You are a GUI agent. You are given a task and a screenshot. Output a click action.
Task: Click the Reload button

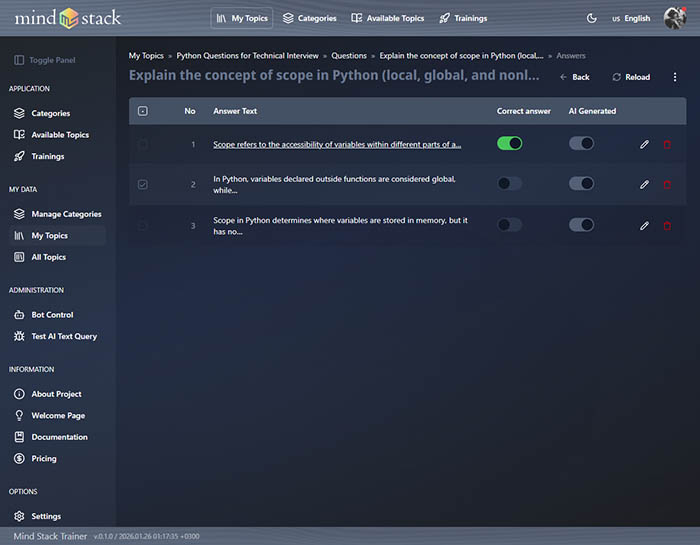click(631, 77)
